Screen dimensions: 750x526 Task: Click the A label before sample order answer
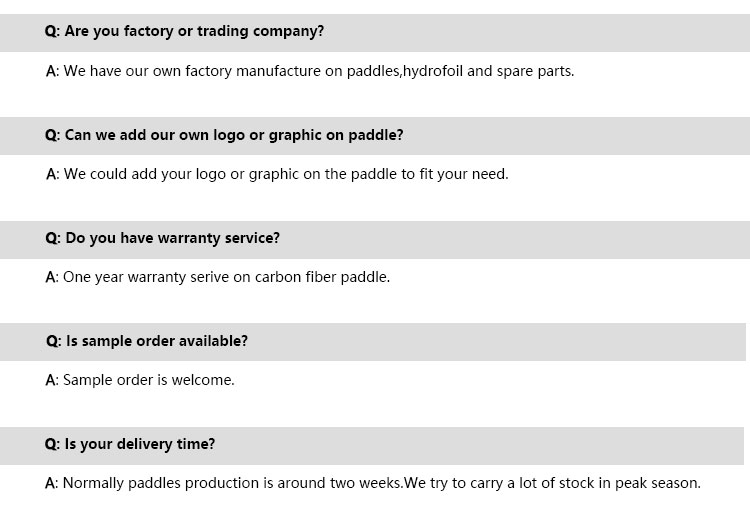[x=52, y=380]
